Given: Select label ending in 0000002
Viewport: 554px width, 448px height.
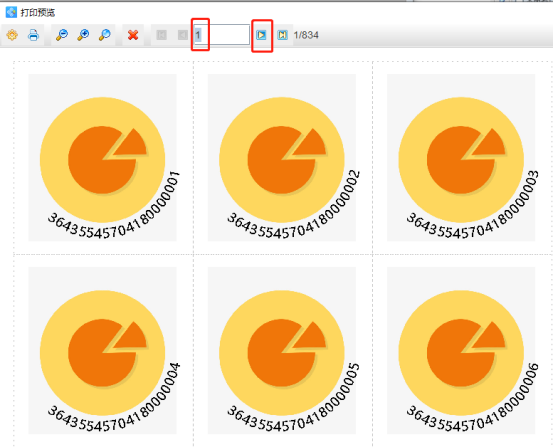Looking at the screenshot, I should 282,158.
